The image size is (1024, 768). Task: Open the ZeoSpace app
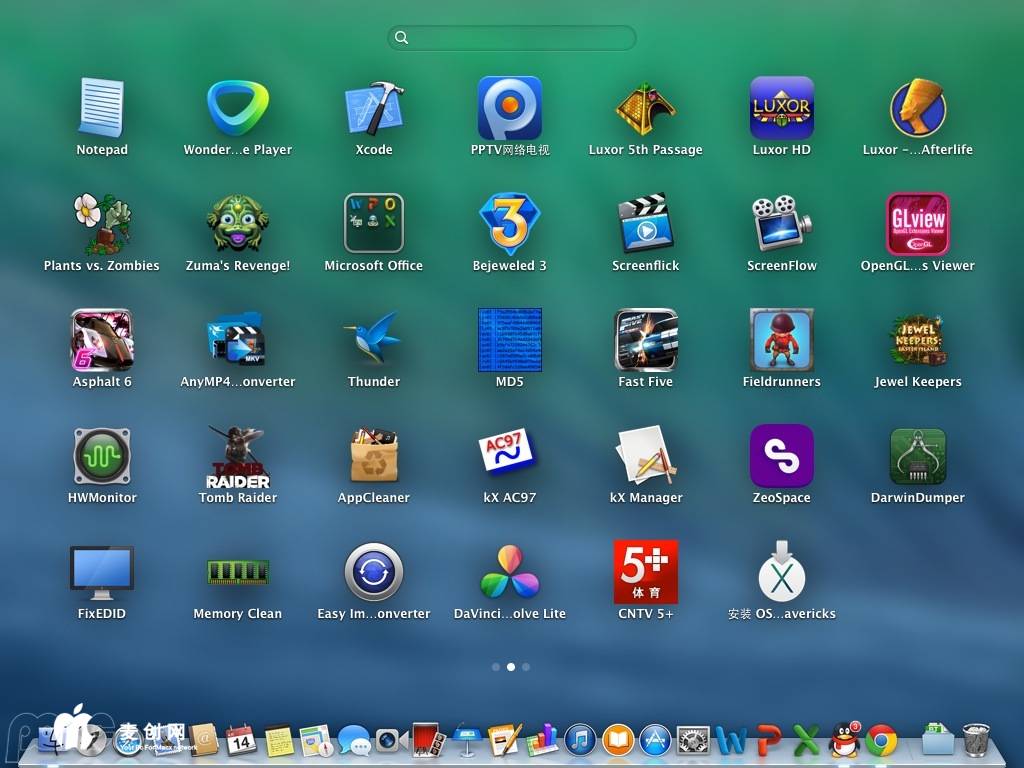[782, 457]
